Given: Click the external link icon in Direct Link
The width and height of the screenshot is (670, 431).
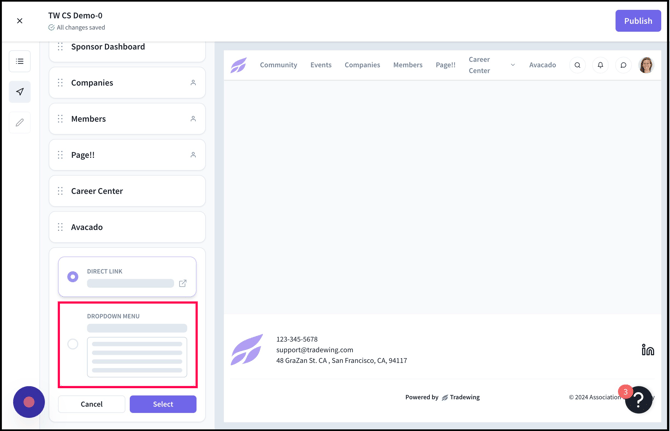Looking at the screenshot, I should pyautogui.click(x=183, y=283).
